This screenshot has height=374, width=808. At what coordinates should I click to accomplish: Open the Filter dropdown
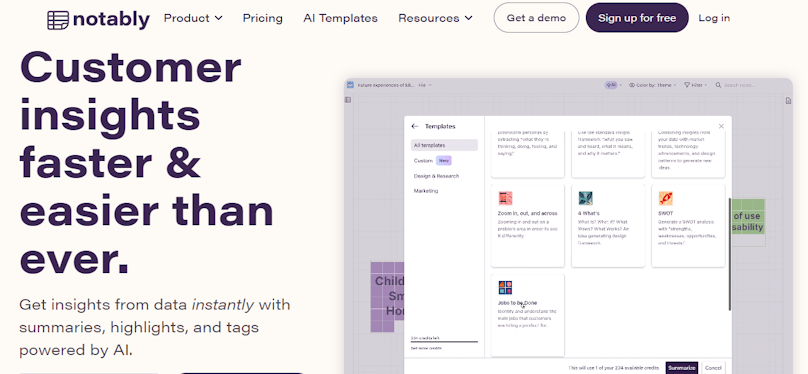coord(696,85)
